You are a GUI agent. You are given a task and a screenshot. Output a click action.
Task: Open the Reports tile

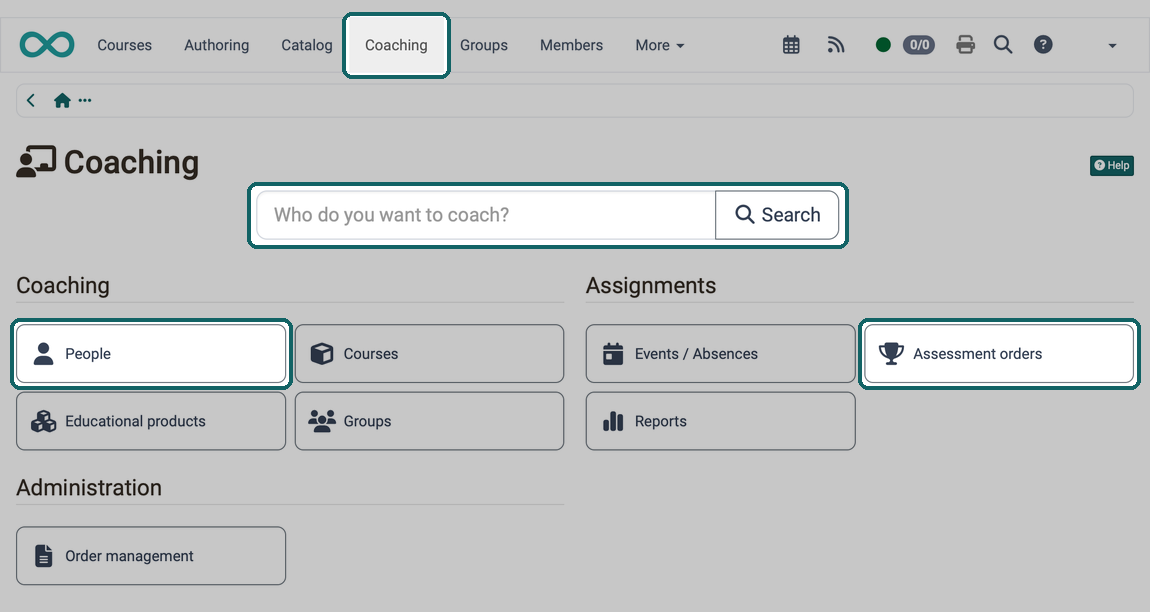pos(720,421)
